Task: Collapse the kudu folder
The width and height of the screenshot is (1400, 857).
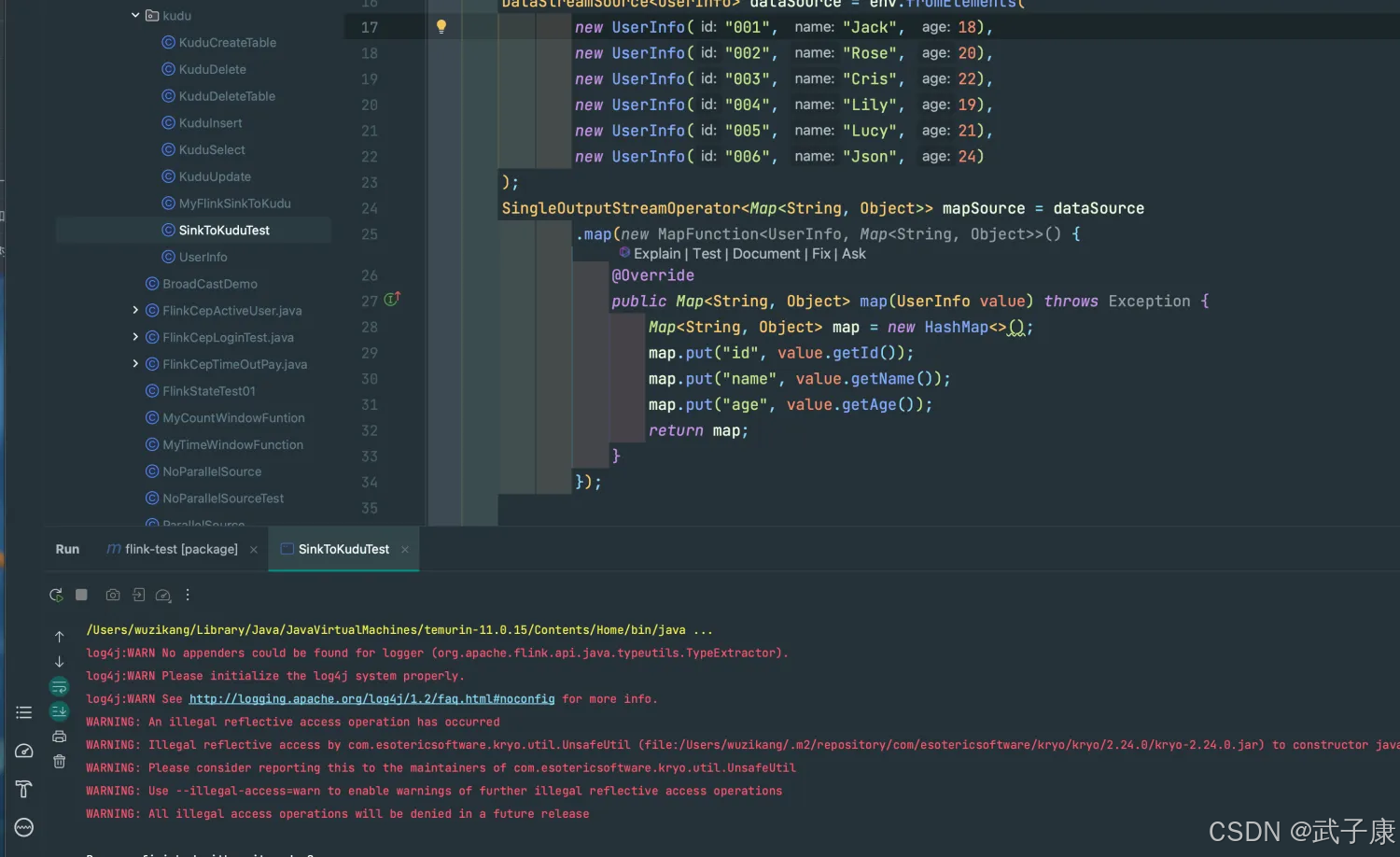Action: (135, 15)
